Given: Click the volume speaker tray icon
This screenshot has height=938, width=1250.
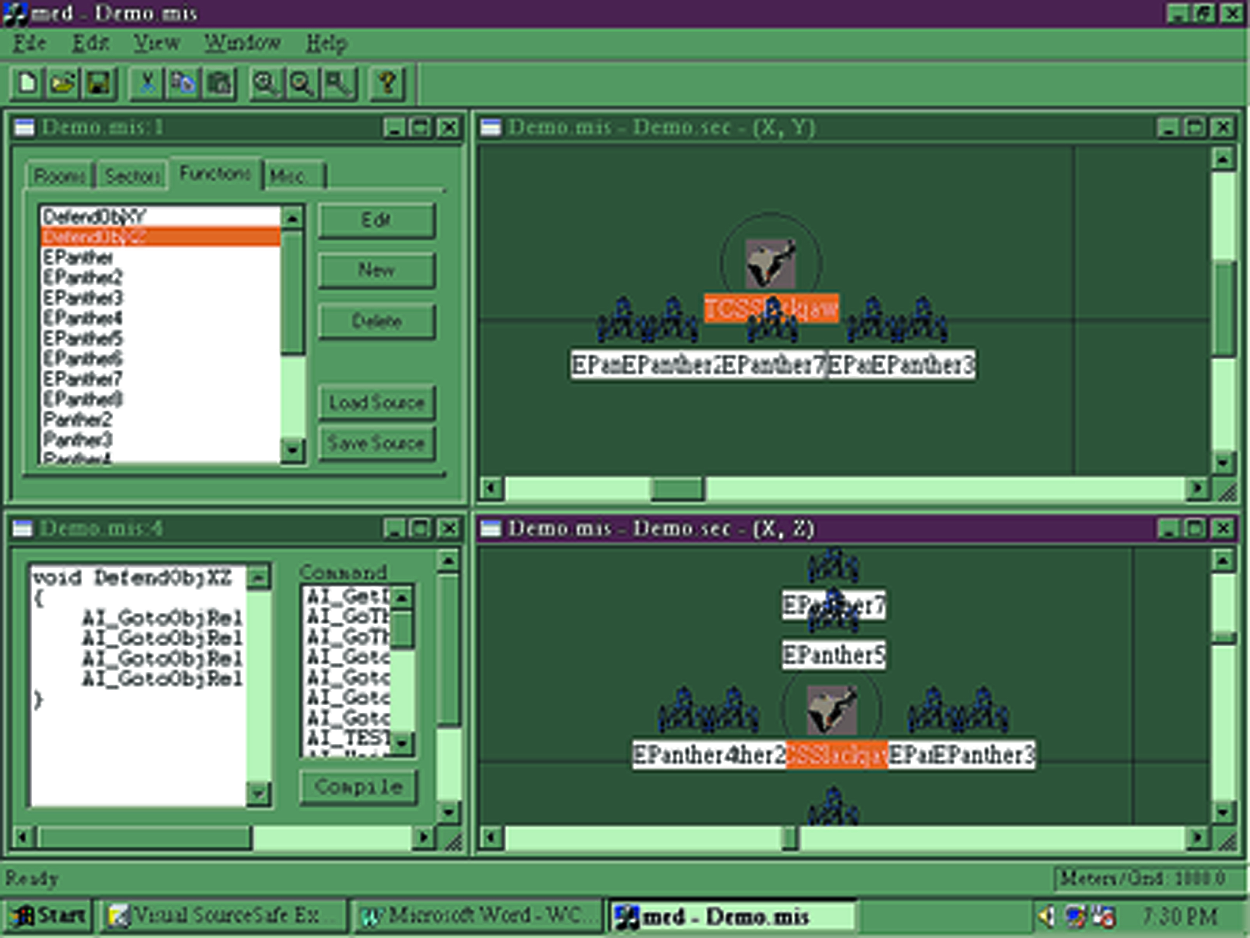Looking at the screenshot, I should (x=1047, y=915).
